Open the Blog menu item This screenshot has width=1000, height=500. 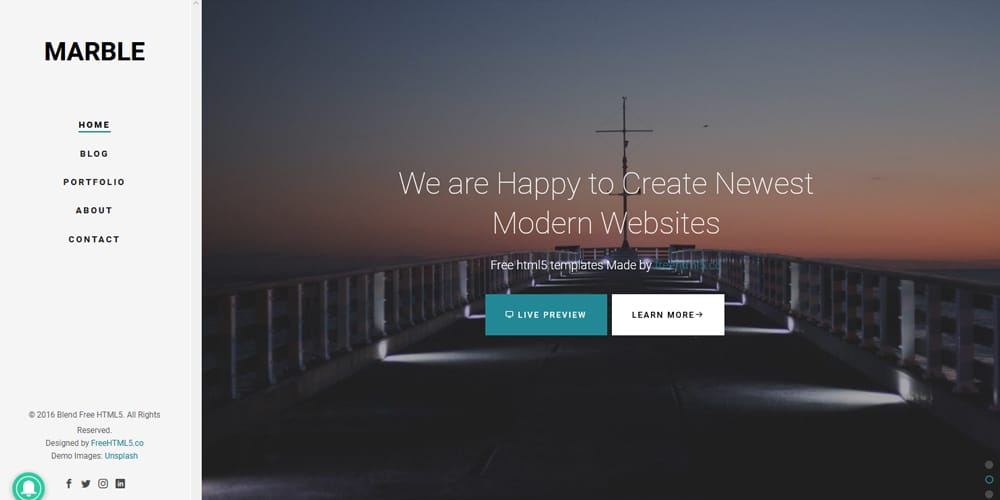click(x=94, y=154)
